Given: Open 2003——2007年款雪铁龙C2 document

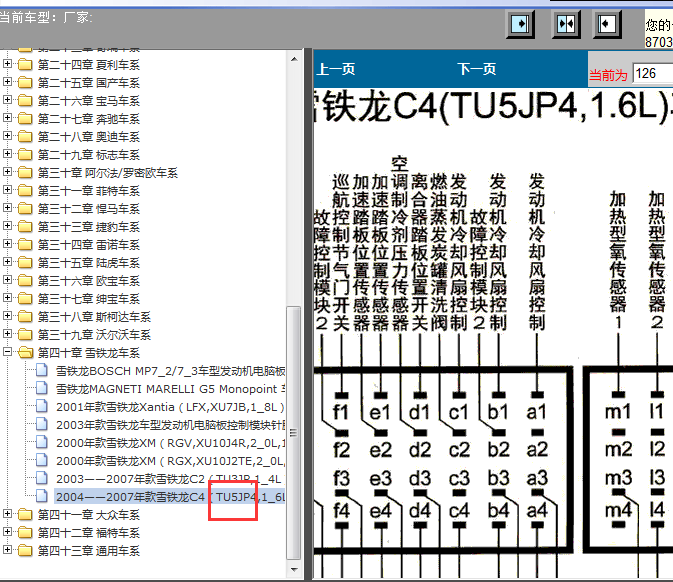Looking at the screenshot, I should tap(169, 479).
